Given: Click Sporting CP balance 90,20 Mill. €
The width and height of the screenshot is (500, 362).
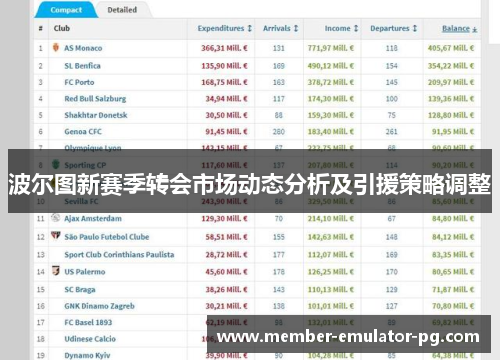Looking at the screenshot, I should [453, 165].
